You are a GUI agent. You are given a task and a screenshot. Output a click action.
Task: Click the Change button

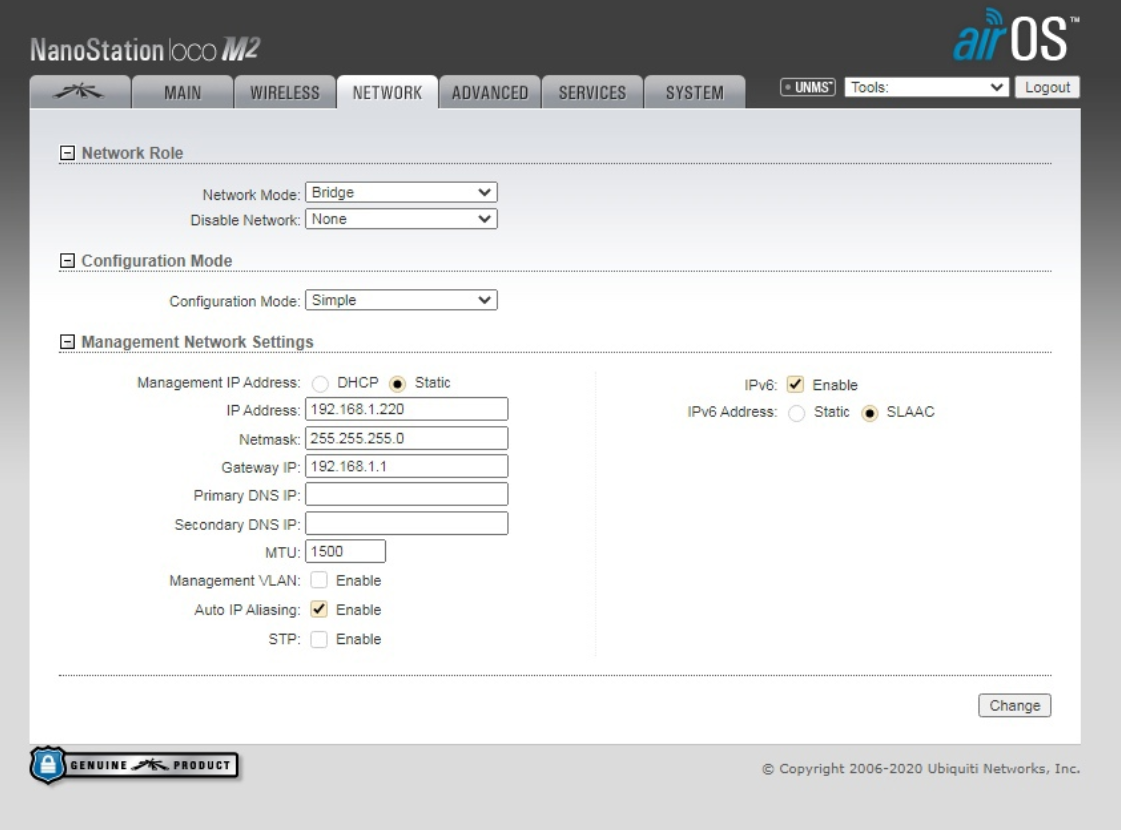point(1014,706)
